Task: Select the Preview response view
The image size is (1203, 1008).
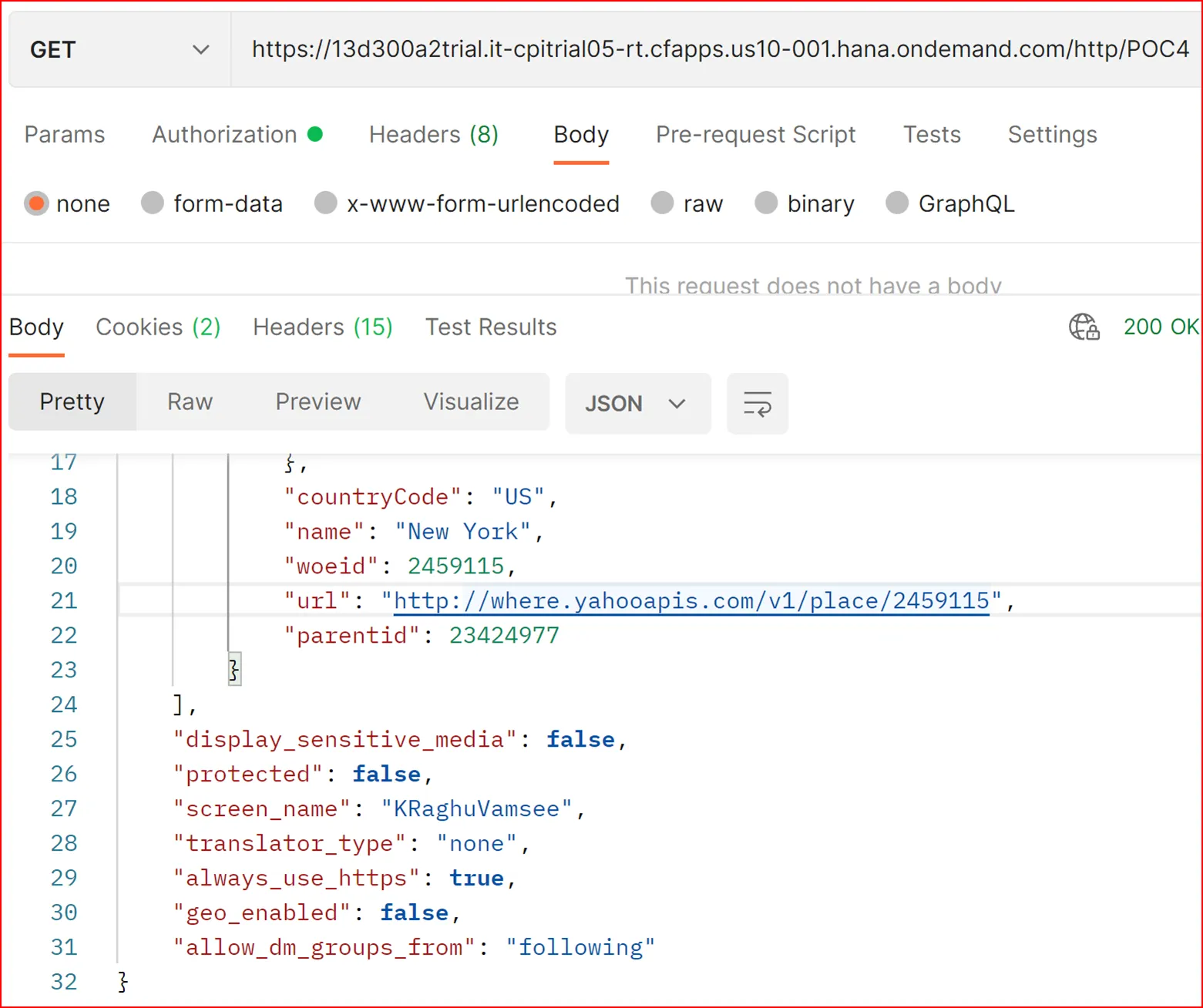Action: click(318, 402)
